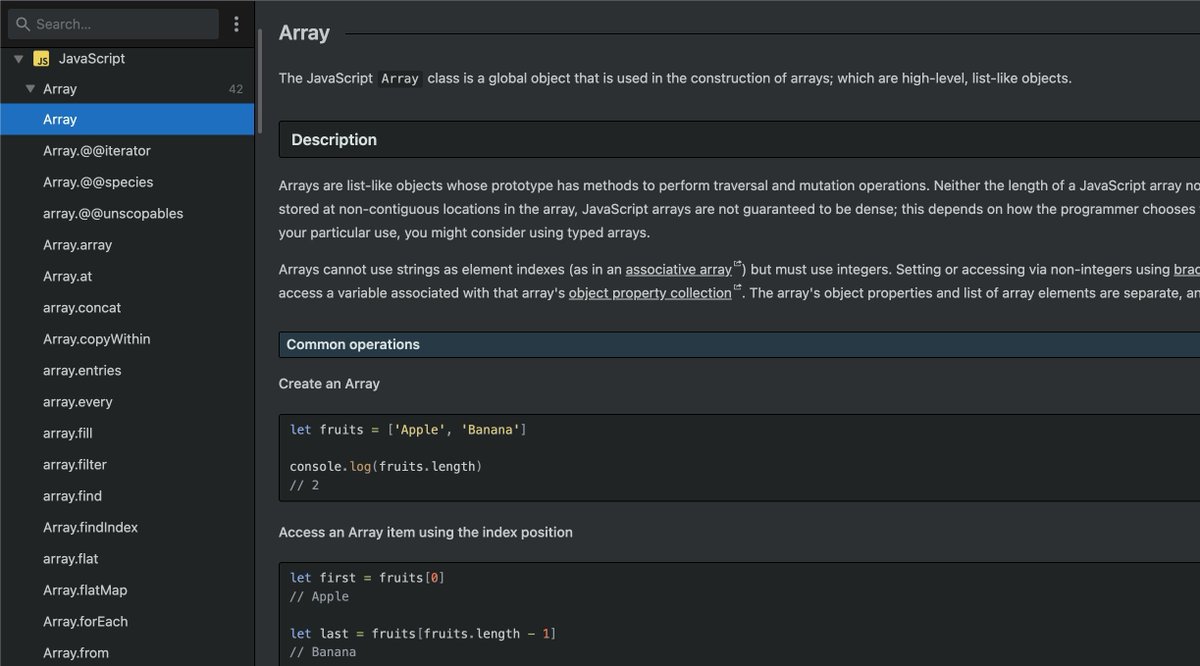The height and width of the screenshot is (666, 1200).
Task: Collapse the Array group disclosure triangle
Action: [x=30, y=89]
